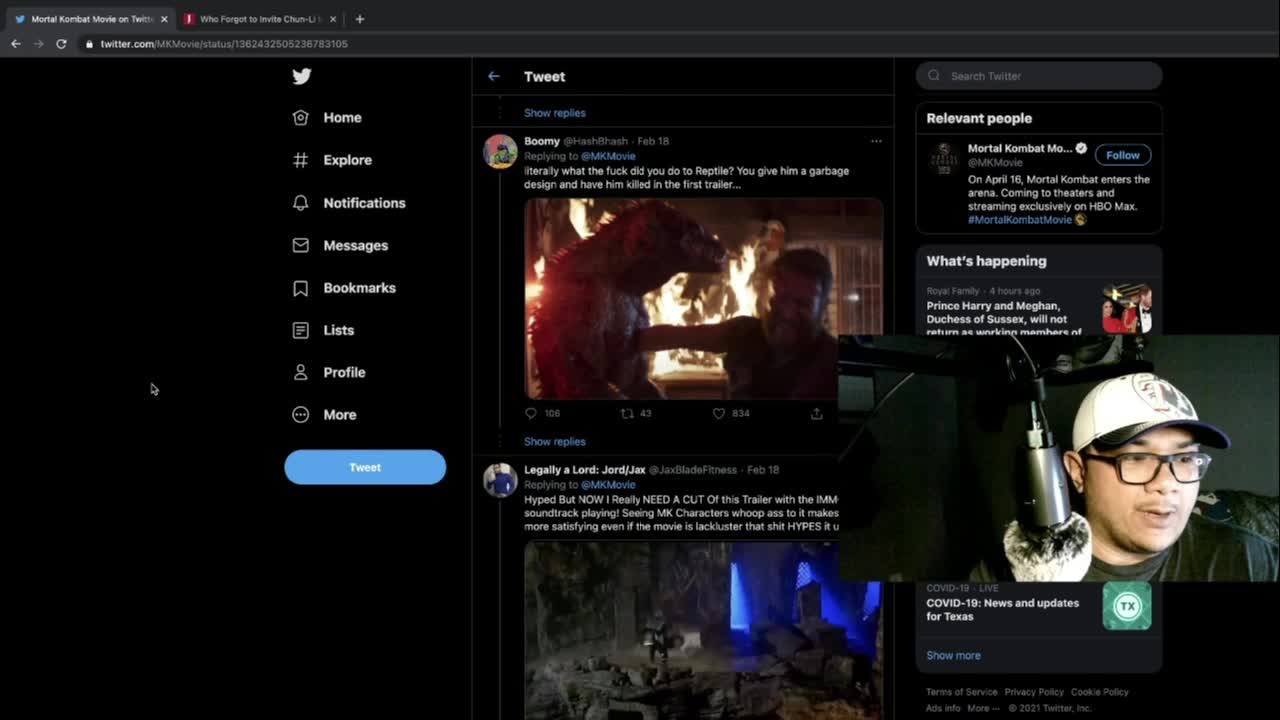
Task: Open the Reptile fire image in Boomy's tweet
Action: [703, 298]
